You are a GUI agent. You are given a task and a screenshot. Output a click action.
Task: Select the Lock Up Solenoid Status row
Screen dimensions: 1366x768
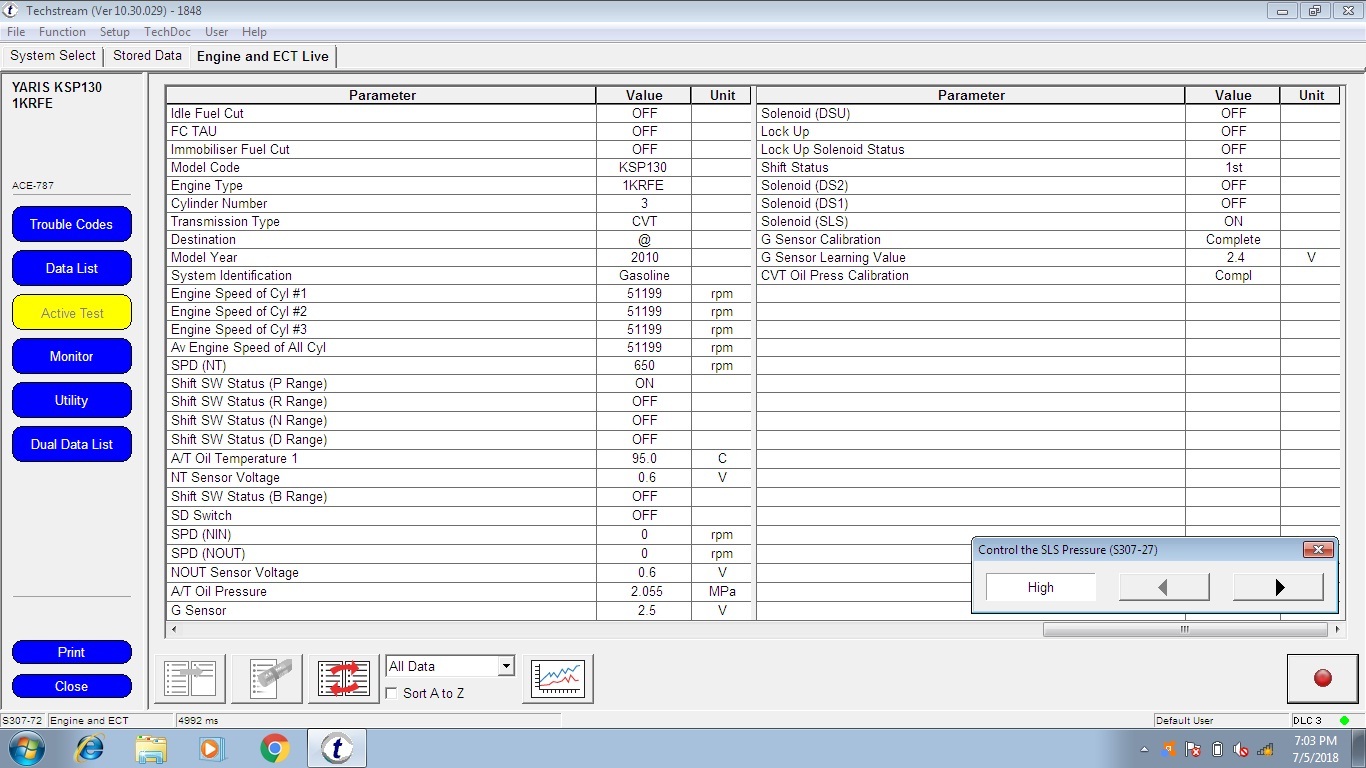click(1048, 149)
